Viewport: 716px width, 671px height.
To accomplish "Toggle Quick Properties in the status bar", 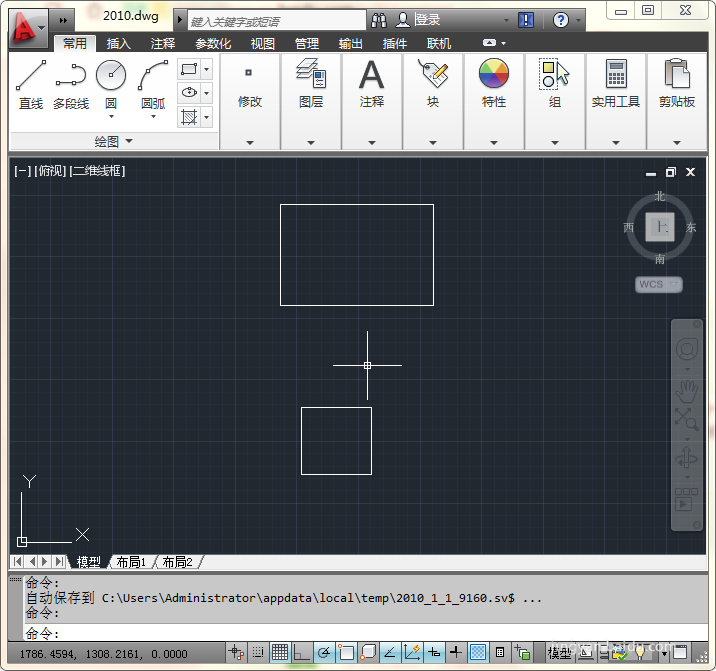I will coord(500,653).
